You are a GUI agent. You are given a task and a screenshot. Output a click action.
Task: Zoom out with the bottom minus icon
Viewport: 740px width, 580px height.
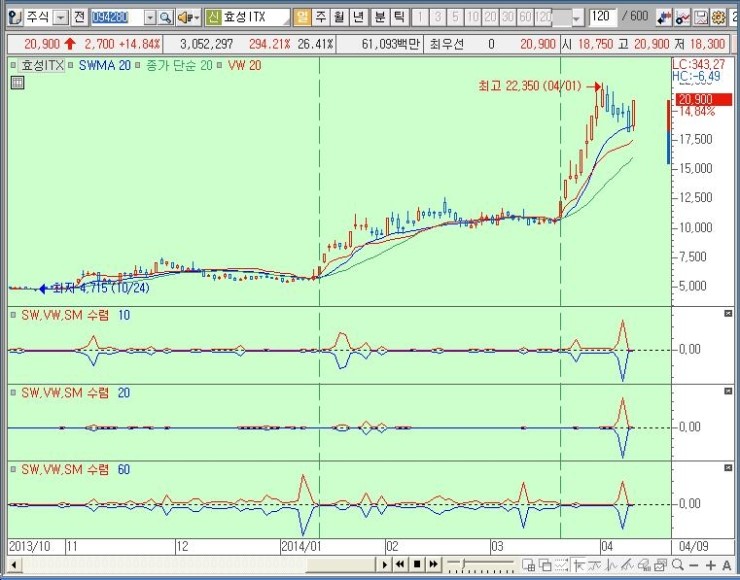(x=697, y=565)
